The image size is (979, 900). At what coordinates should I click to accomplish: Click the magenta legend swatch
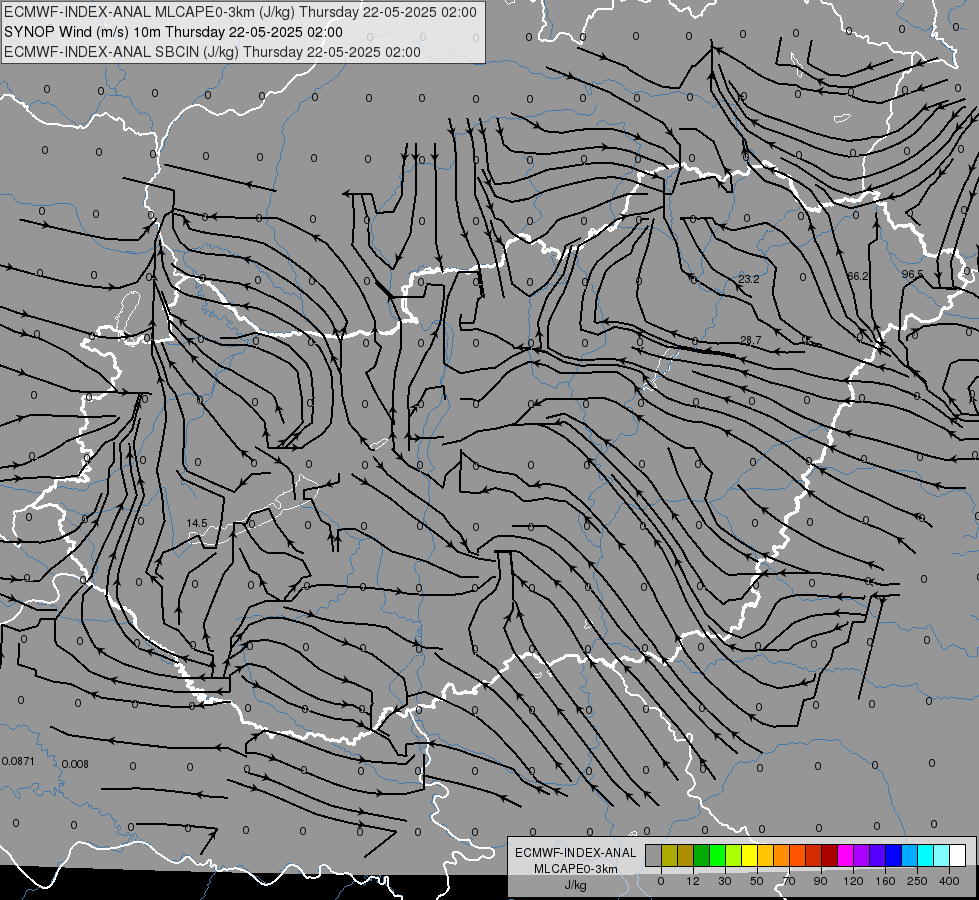[846, 855]
